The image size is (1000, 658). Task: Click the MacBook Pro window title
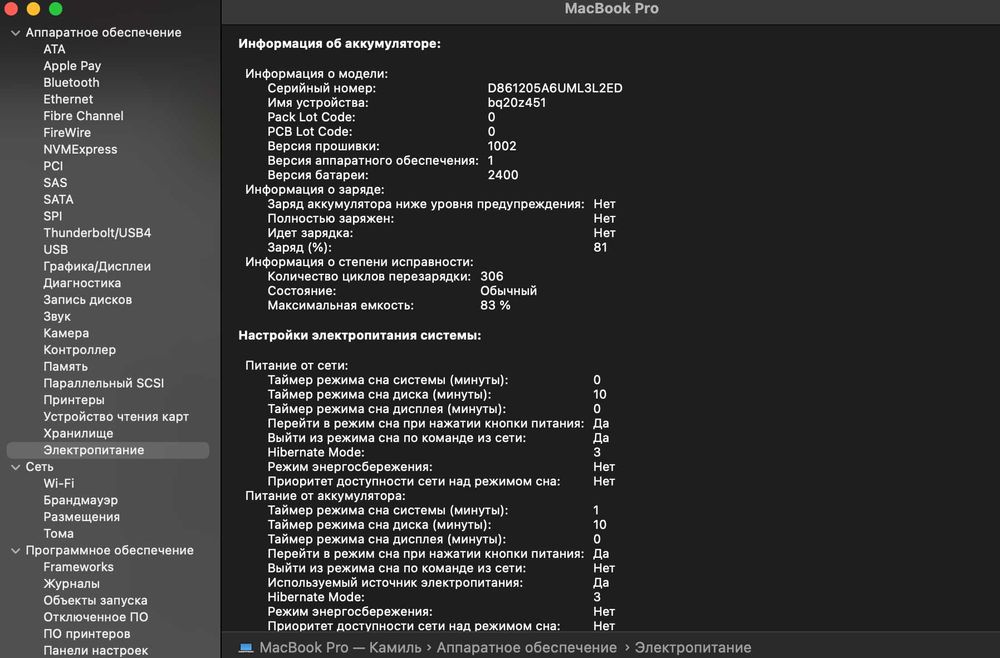(612, 8)
